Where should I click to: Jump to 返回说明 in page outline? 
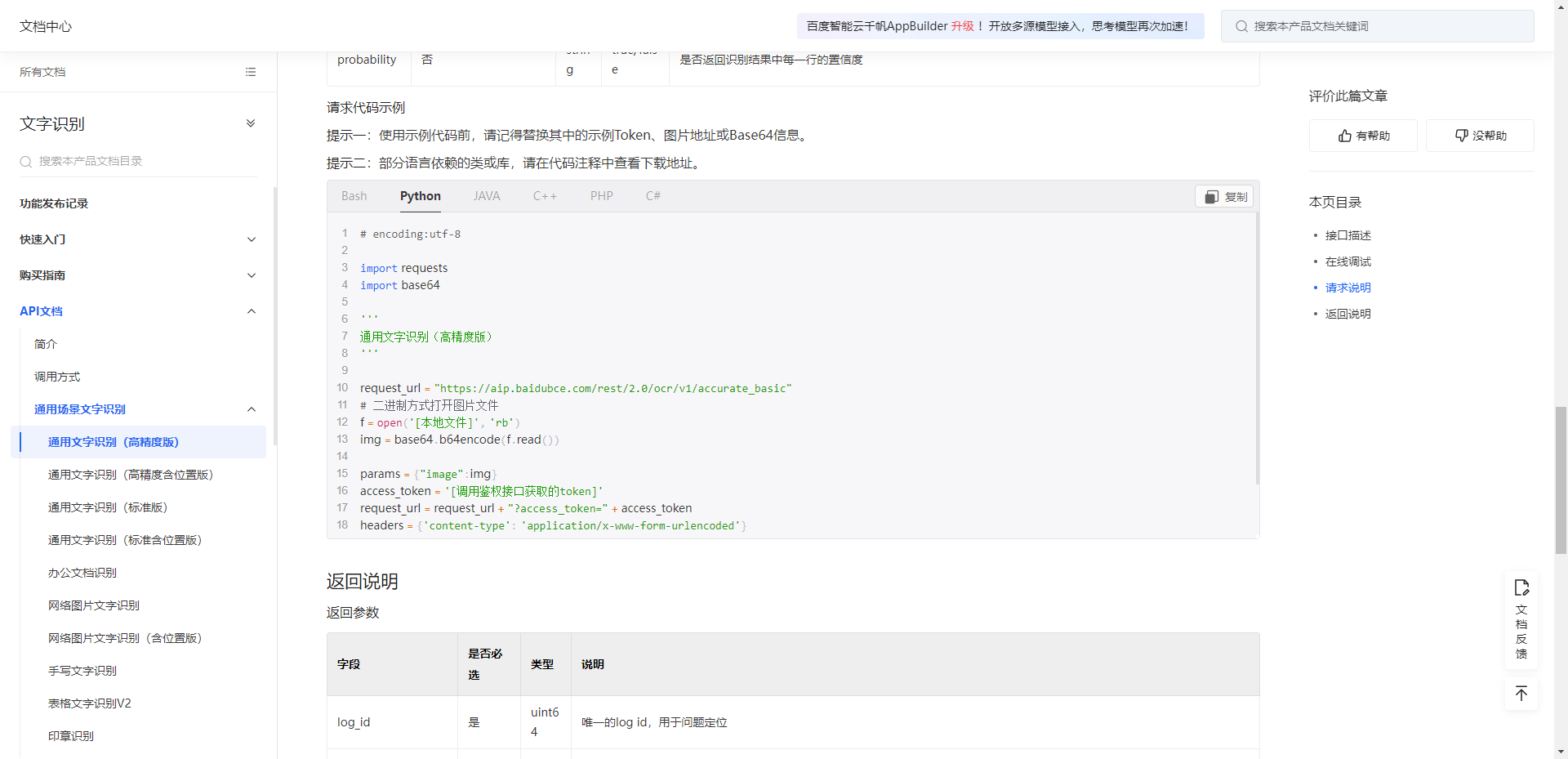1347,314
